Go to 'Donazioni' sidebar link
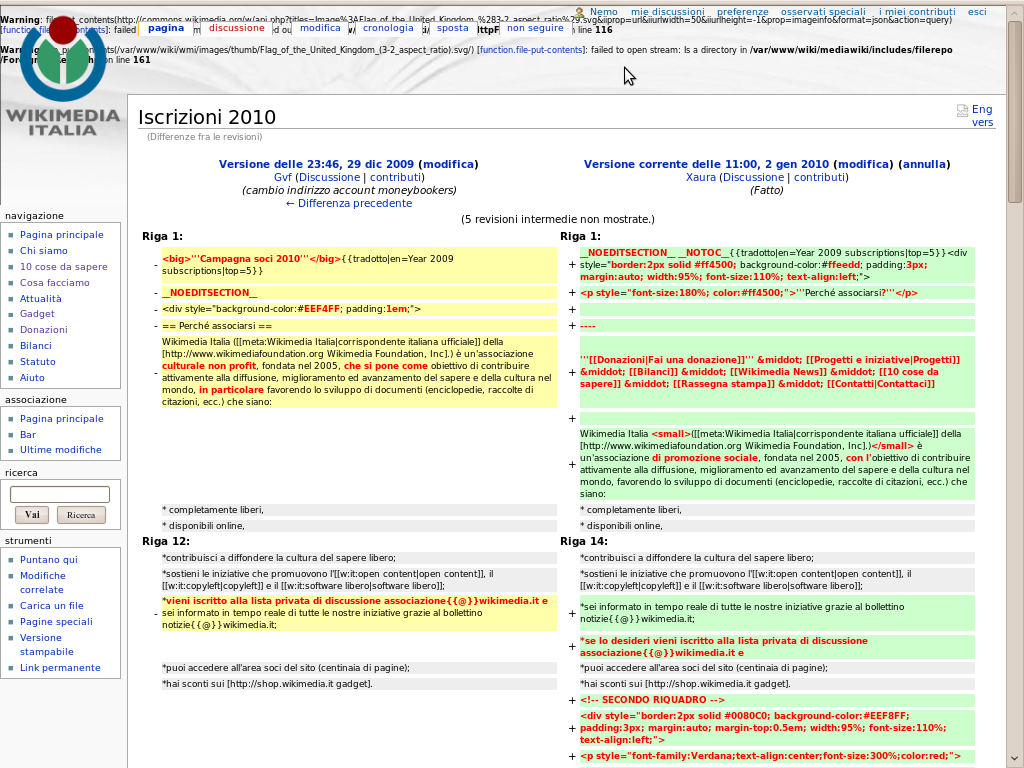Screen dimensions: 1024x768 click(44, 330)
